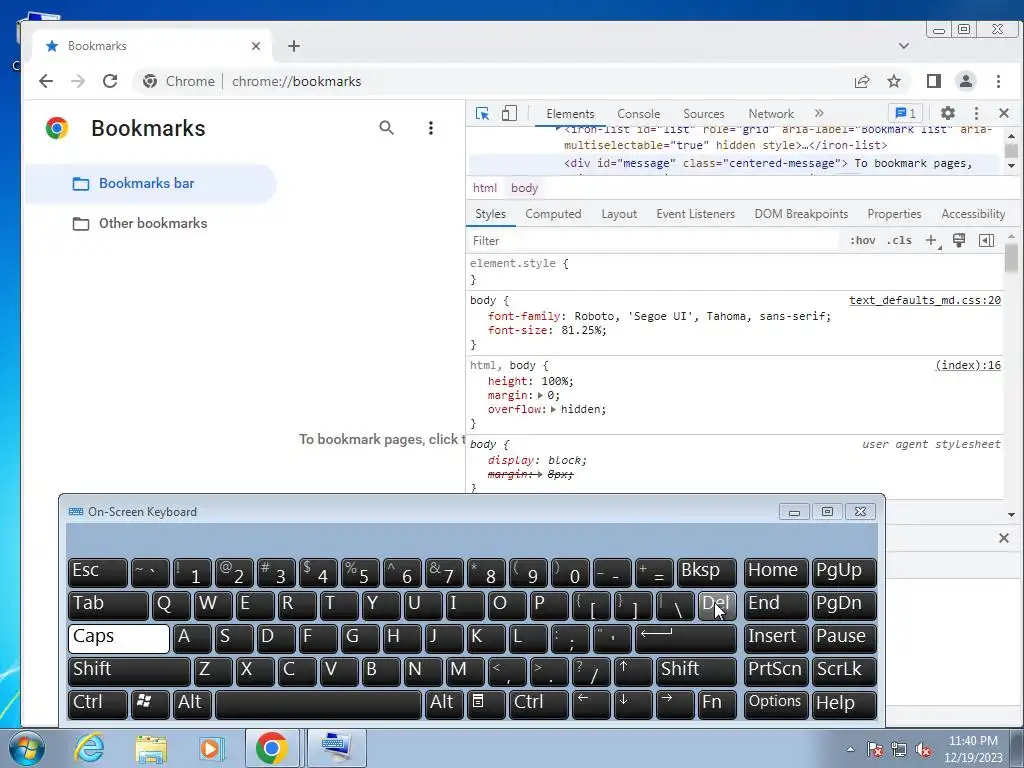Launch Internet Explorer from the taskbar
Screen dimensions: 1024x768
click(89, 748)
